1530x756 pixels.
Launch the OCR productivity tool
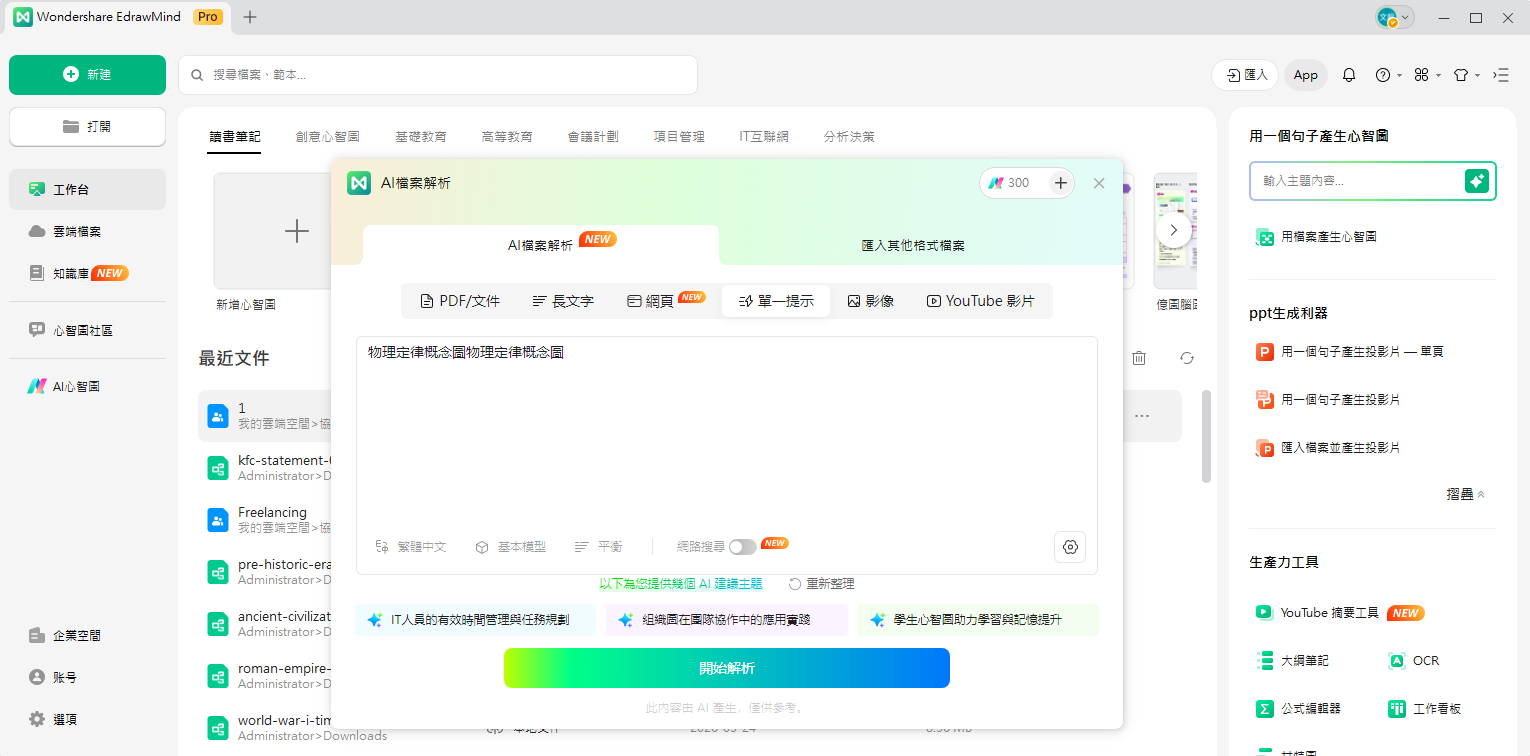pos(1414,660)
